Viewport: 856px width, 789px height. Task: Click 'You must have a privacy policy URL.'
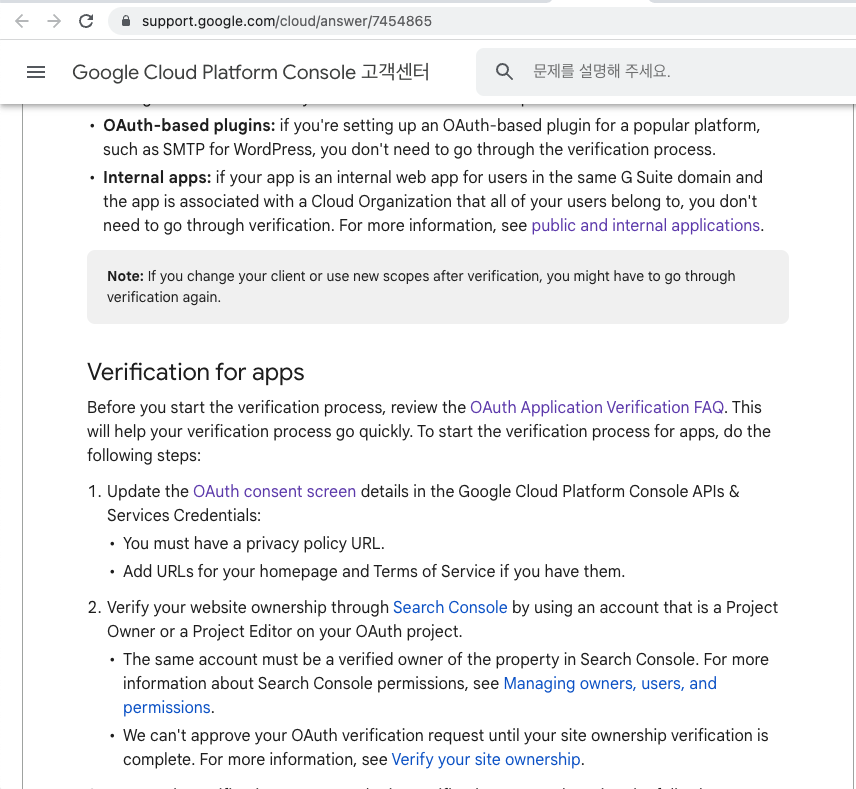click(254, 543)
